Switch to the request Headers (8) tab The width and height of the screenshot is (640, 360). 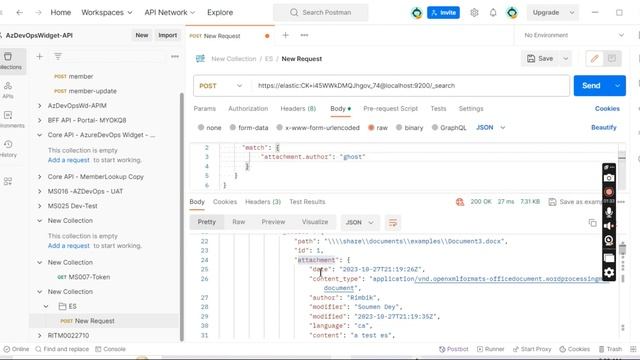point(298,109)
